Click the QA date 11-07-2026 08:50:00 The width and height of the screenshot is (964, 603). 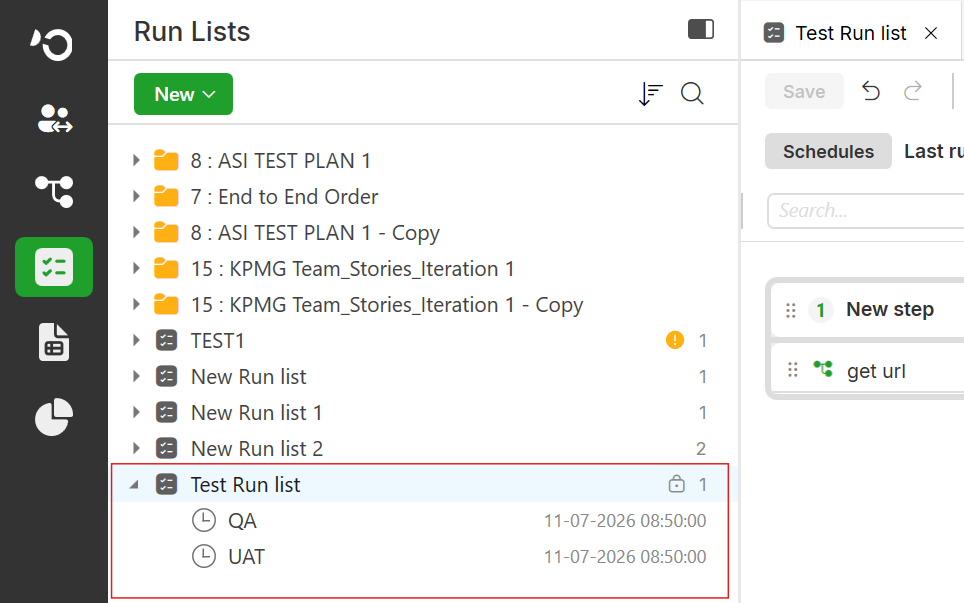pyautogui.click(x=625, y=521)
